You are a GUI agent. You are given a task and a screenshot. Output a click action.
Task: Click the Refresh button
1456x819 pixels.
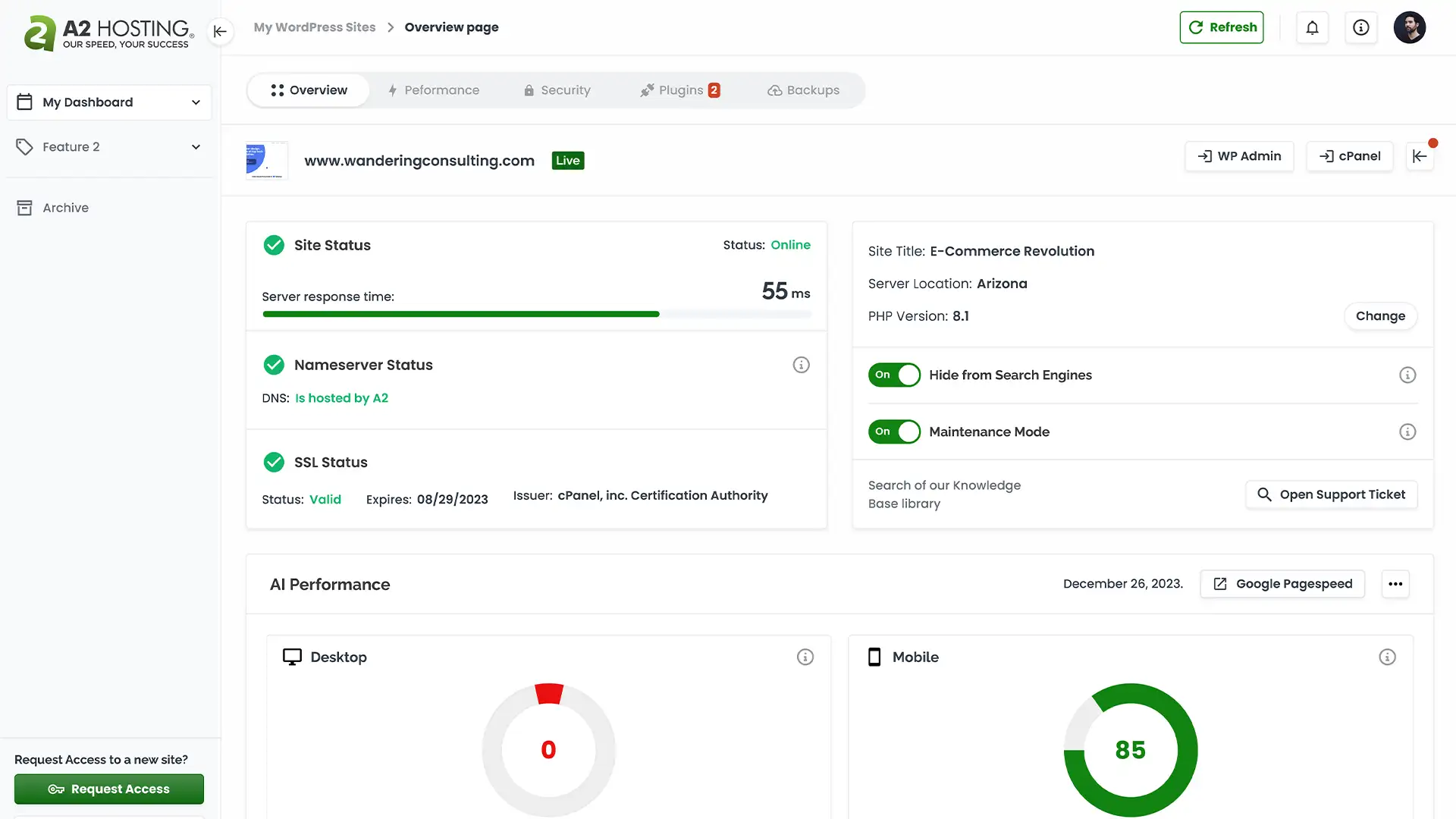(1222, 27)
